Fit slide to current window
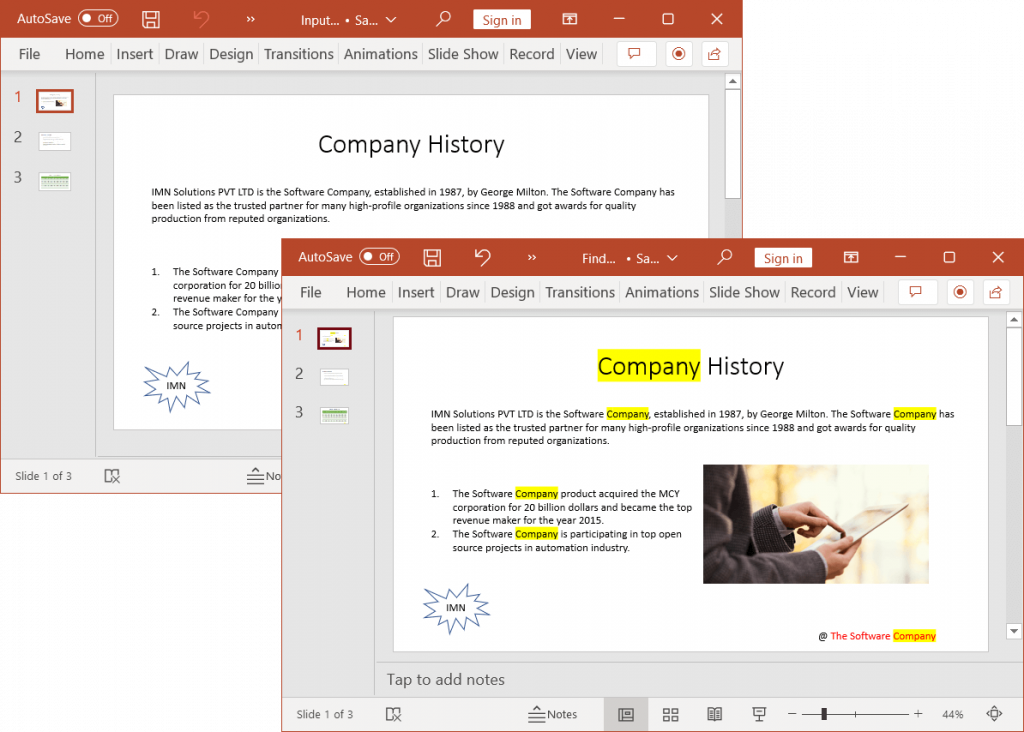Screen dimensions: 1024x732 [994, 714]
